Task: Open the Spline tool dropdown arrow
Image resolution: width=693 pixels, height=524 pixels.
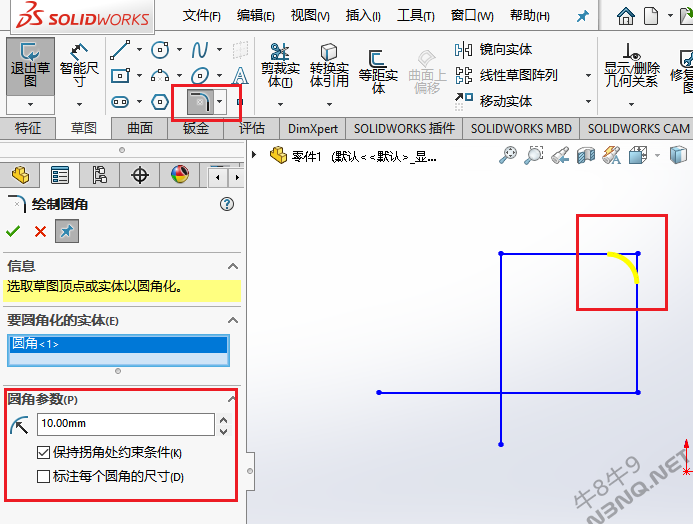Action: click(x=219, y=49)
